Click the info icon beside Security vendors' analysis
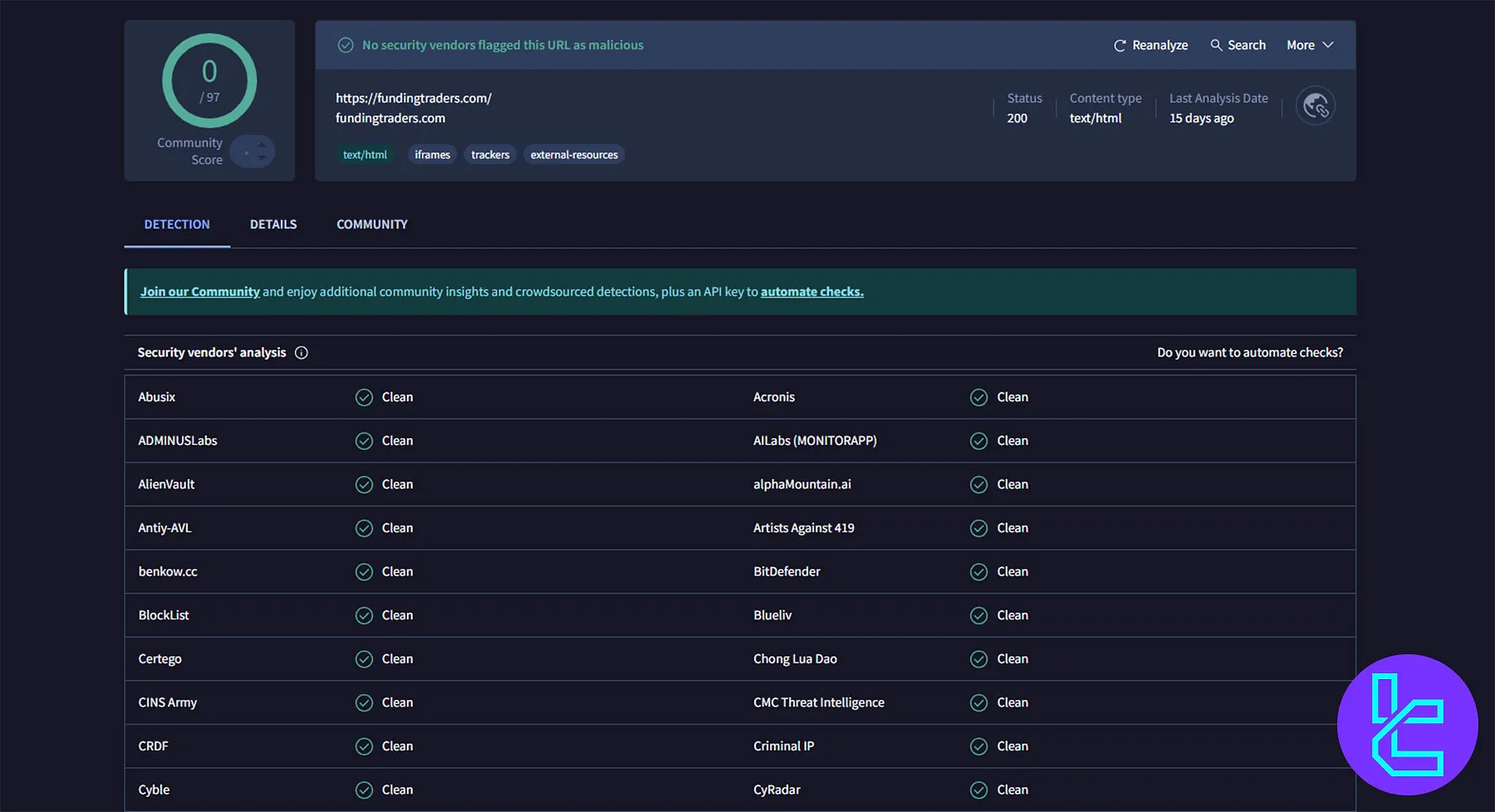The image size is (1495, 812). [x=301, y=352]
